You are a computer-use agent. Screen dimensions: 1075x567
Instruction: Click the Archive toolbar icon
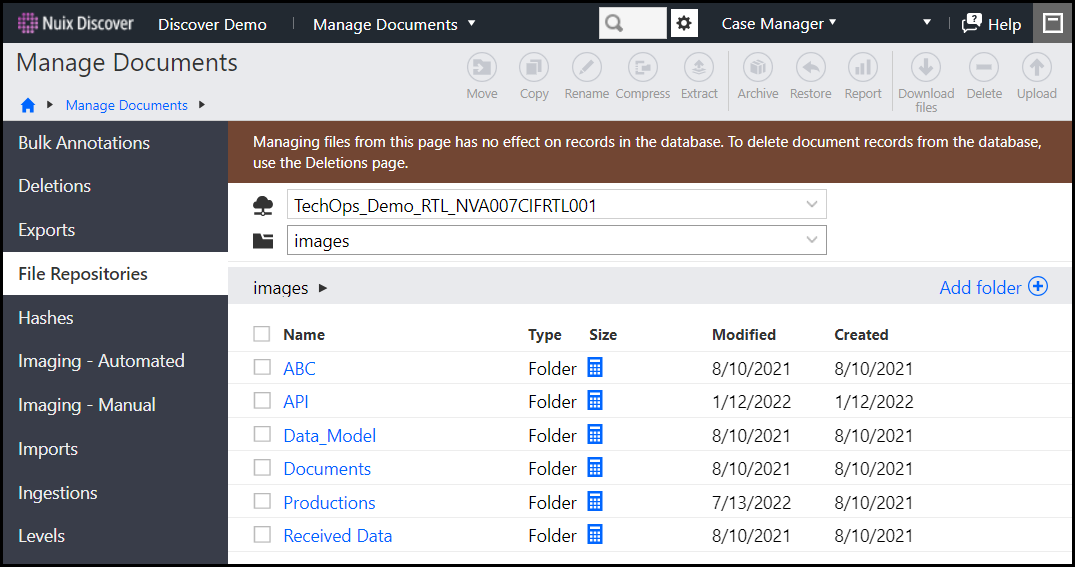point(758,68)
